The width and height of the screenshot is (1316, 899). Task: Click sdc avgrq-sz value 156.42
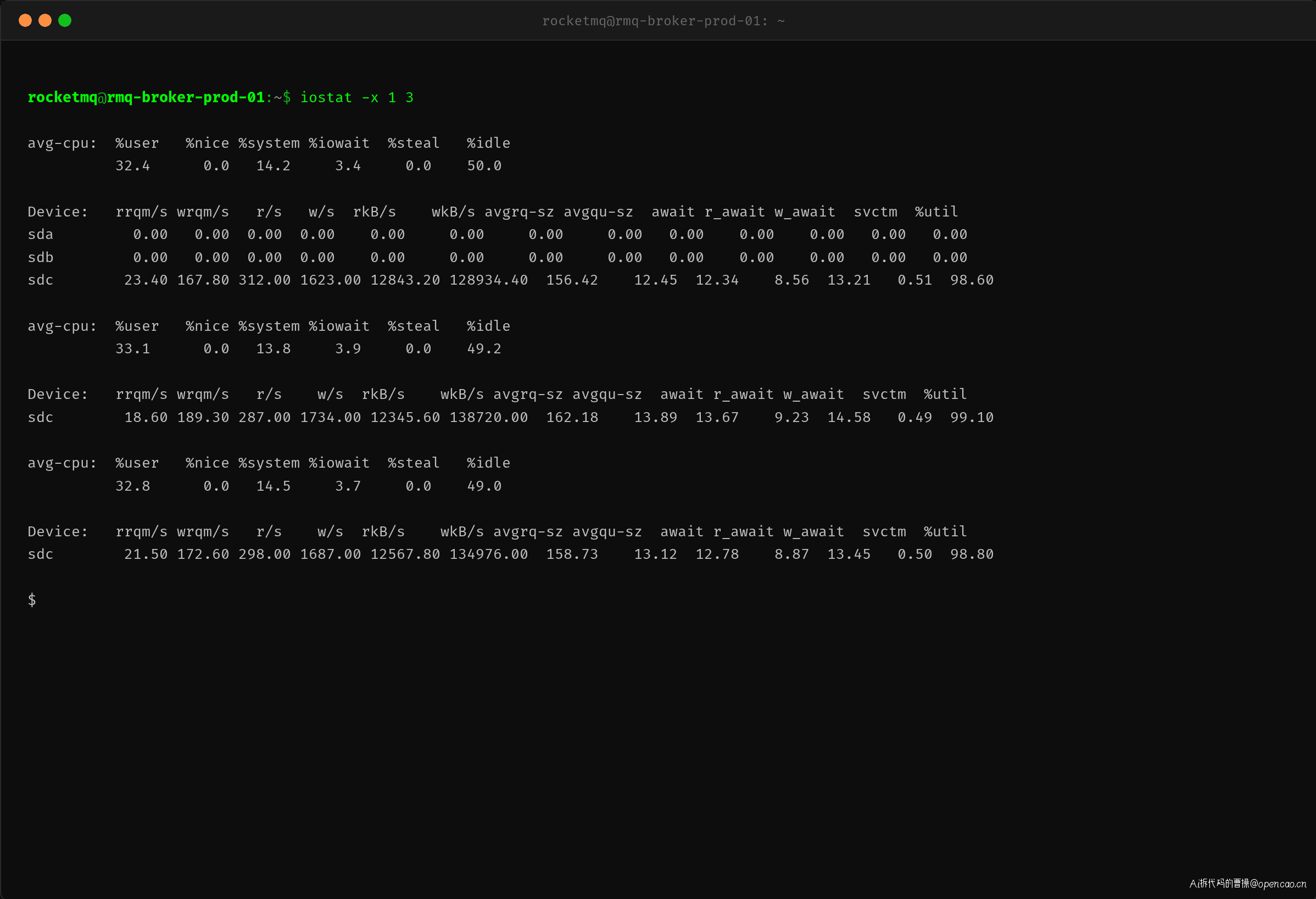coord(572,280)
